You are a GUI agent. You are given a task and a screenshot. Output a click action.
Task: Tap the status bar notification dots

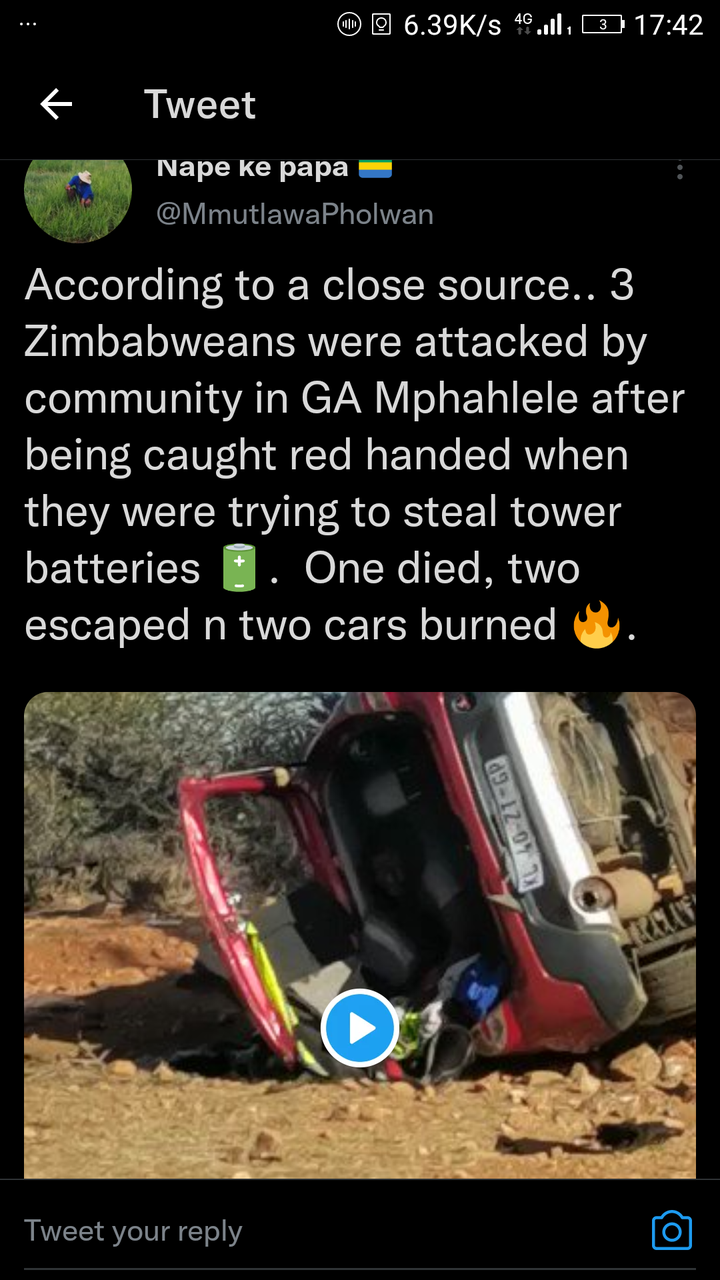tap(29, 25)
